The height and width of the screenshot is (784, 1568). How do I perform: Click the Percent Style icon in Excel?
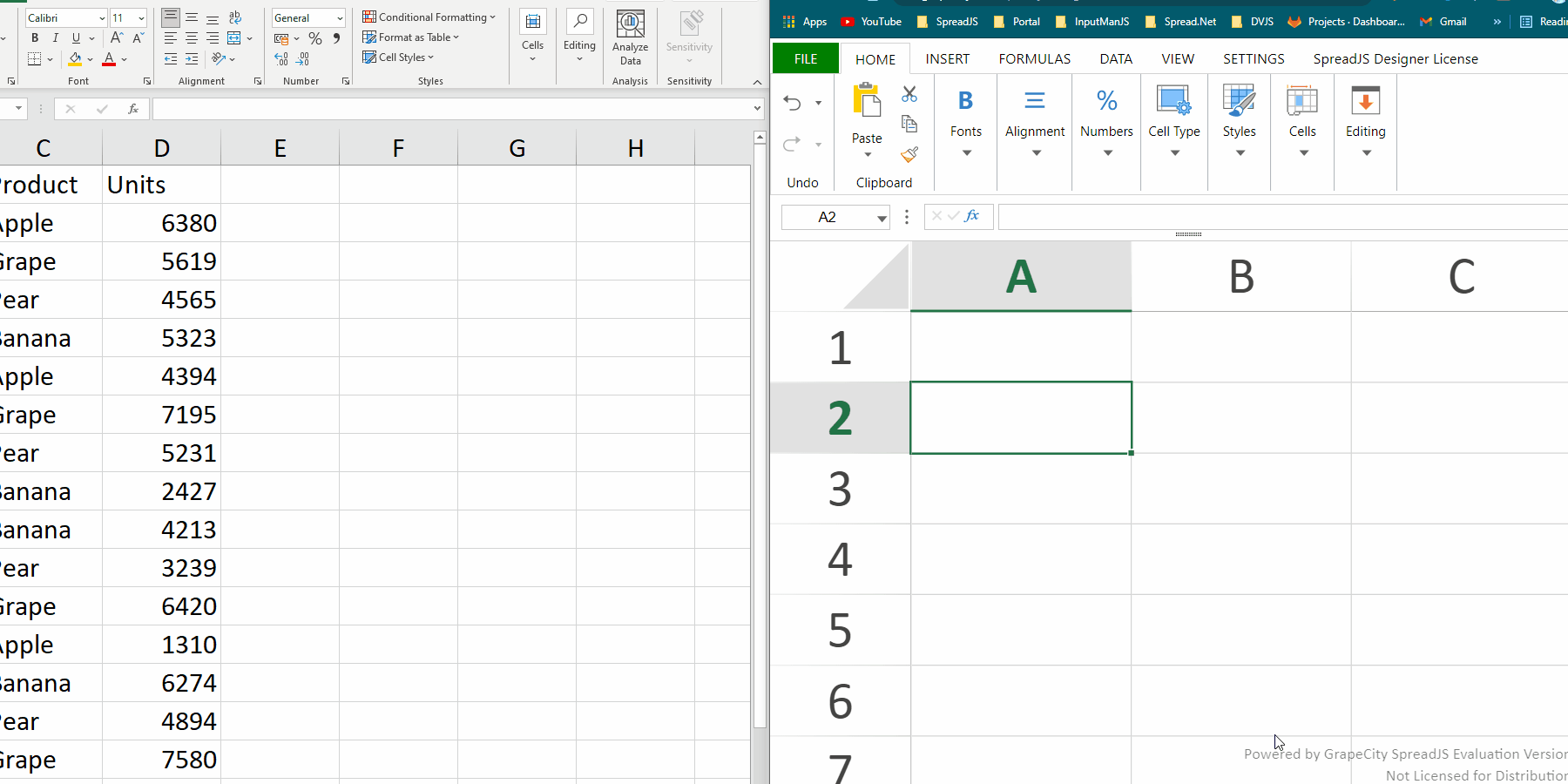pyautogui.click(x=315, y=38)
